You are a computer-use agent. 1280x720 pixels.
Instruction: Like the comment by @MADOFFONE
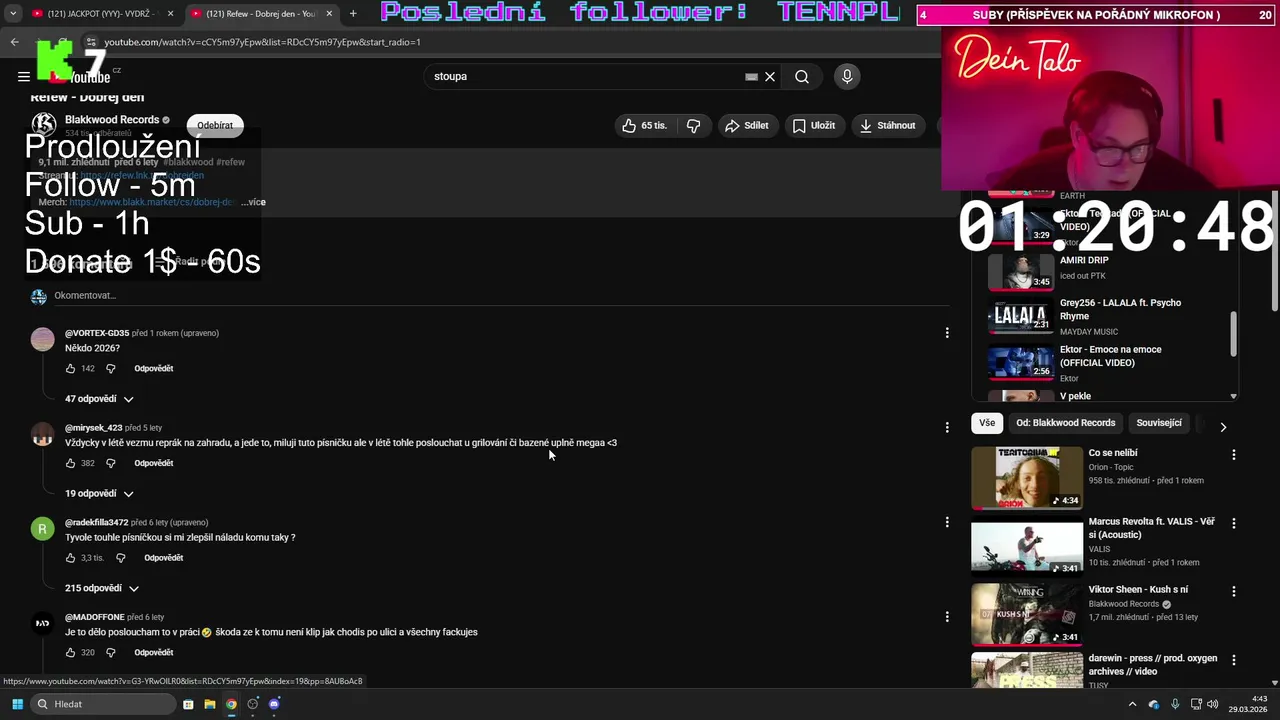pos(70,652)
